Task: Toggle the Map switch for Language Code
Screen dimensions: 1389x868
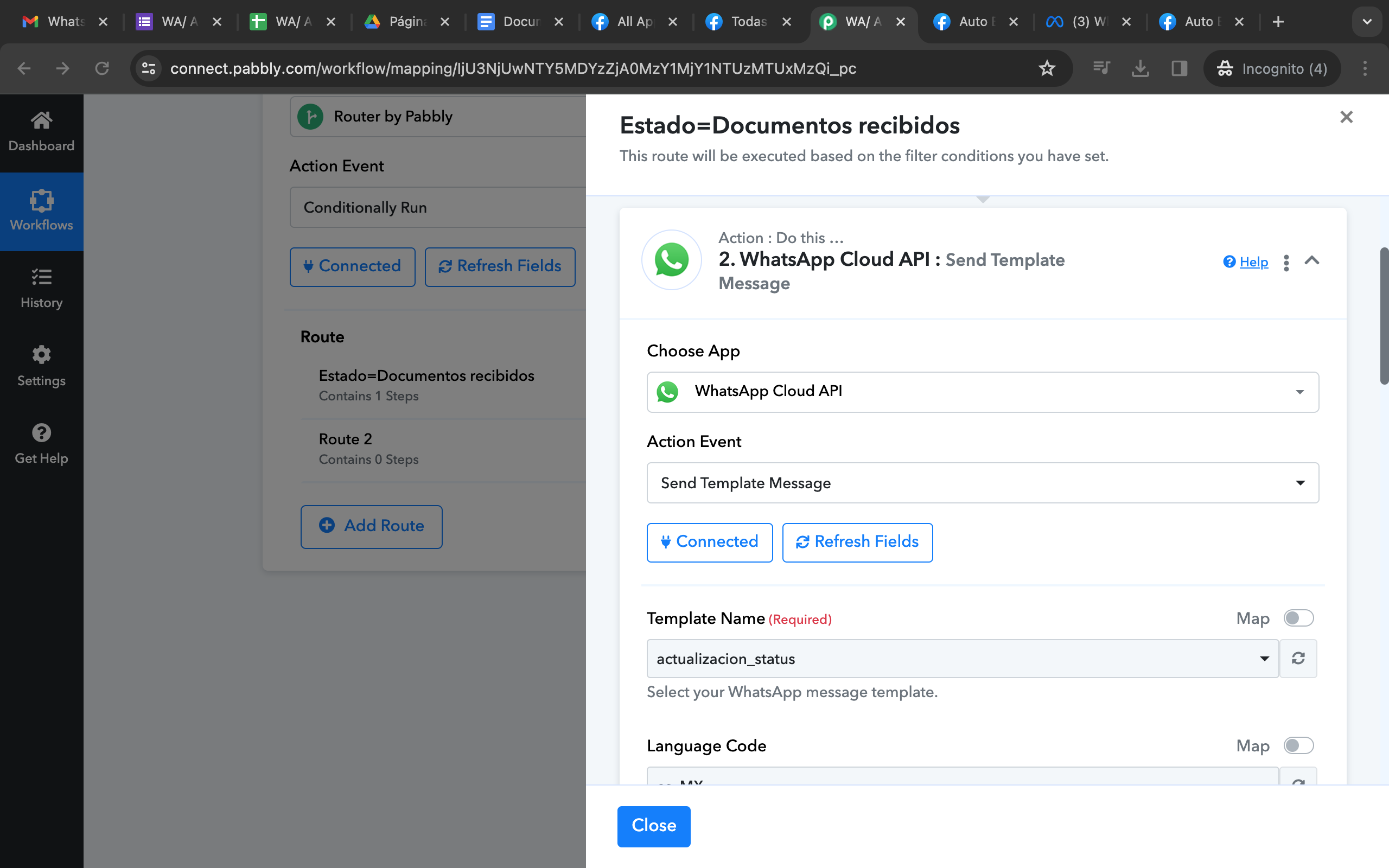Action: tap(1298, 746)
